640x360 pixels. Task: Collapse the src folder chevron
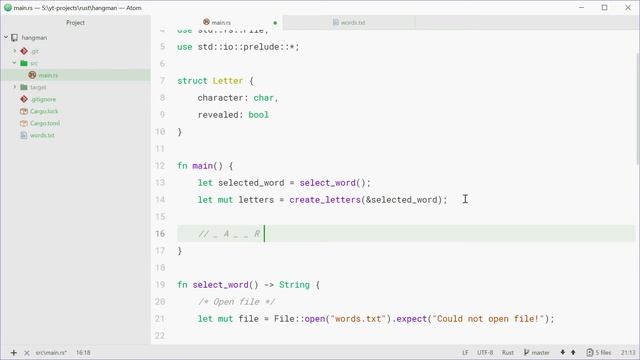[15, 63]
